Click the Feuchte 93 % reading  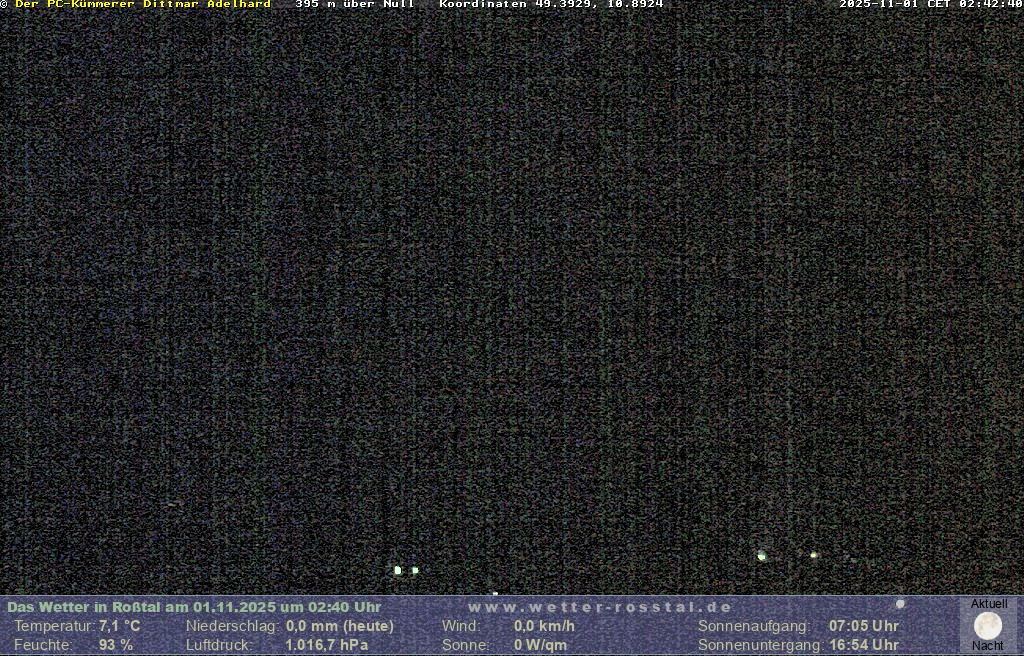(116, 645)
